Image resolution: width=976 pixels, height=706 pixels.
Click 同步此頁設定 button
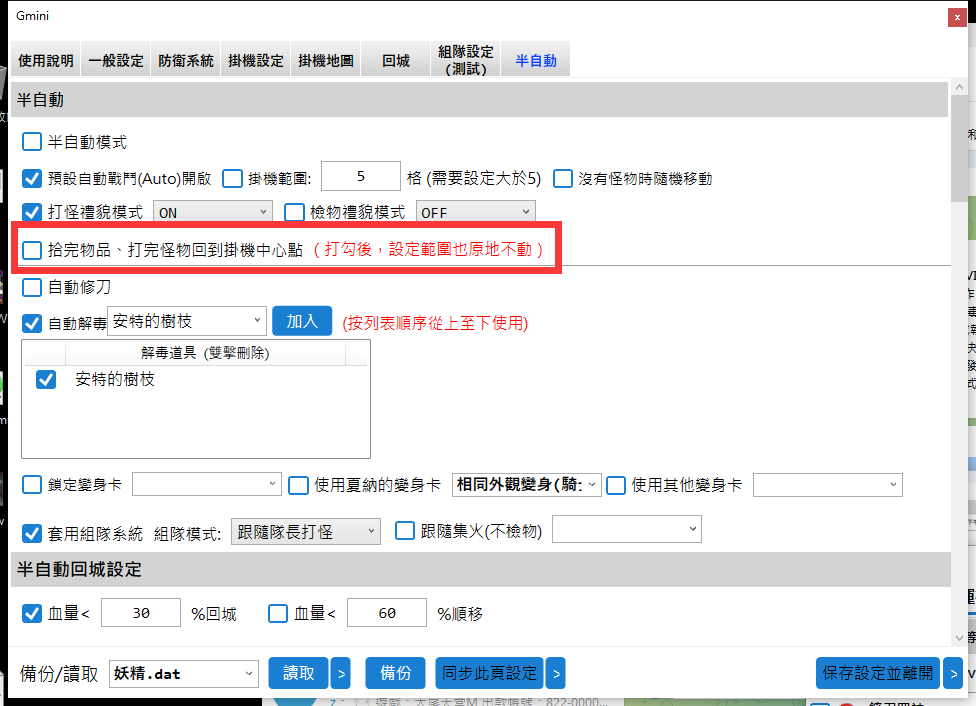(489, 673)
